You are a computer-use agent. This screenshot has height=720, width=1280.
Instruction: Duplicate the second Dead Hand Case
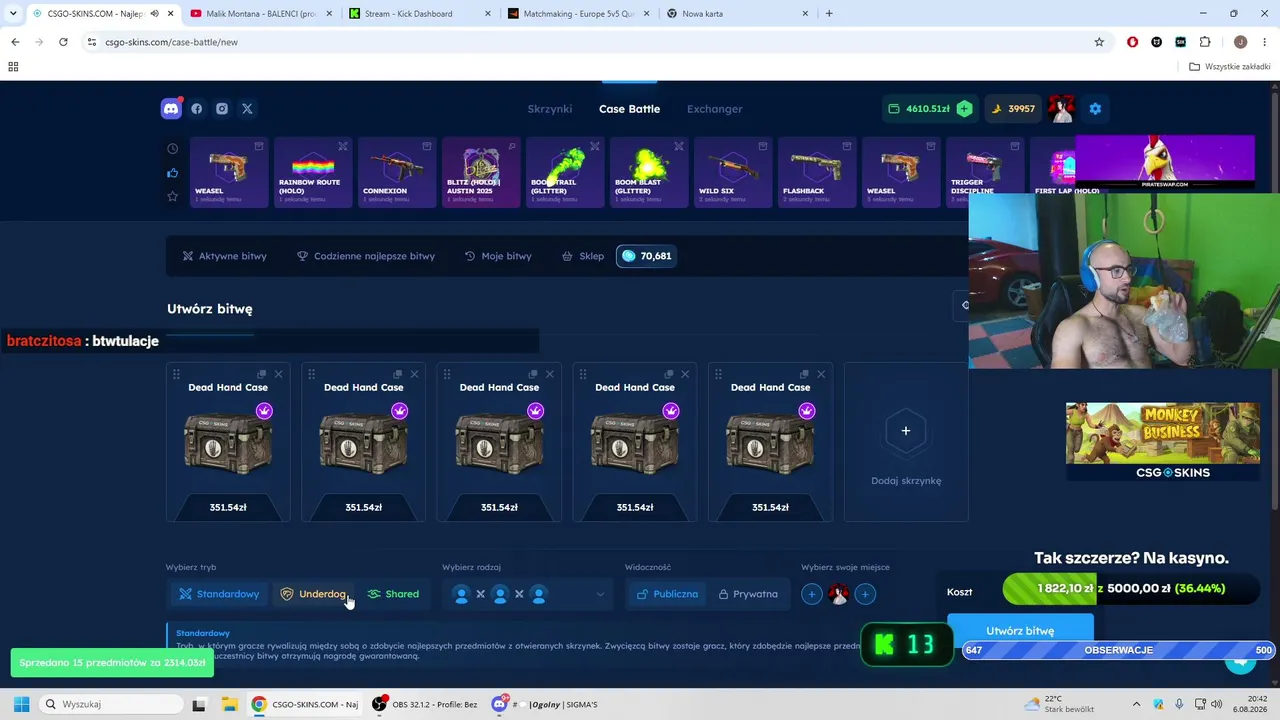[397, 374]
